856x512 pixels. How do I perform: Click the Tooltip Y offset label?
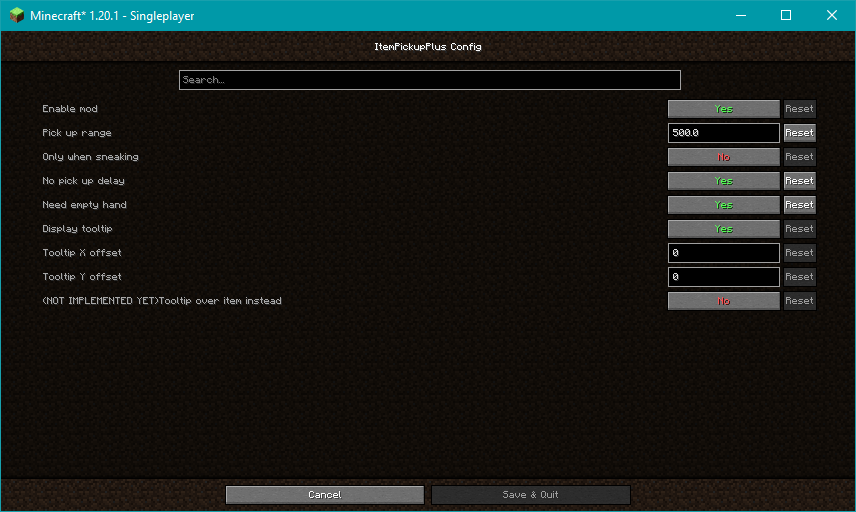click(82, 277)
